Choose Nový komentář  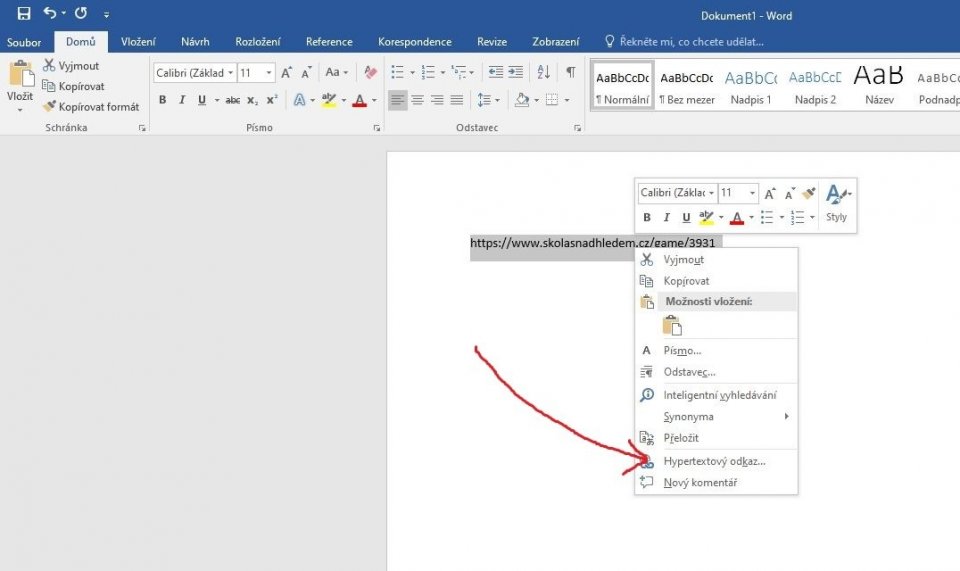pyautogui.click(x=716, y=483)
